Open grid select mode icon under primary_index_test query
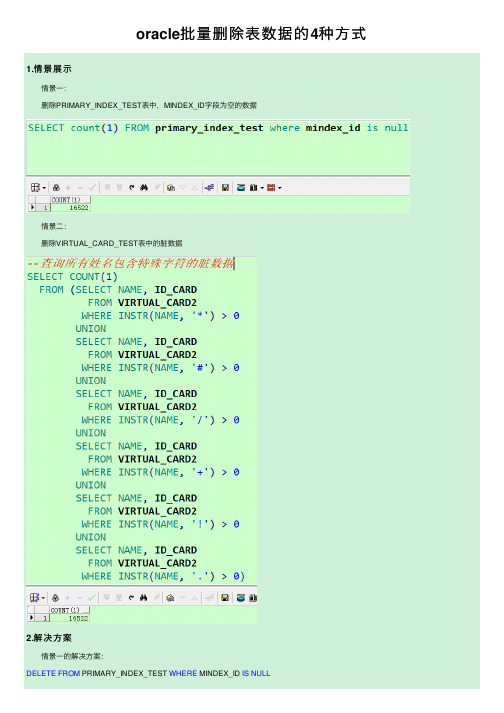Viewport: 504px width, 713px height. 35,187
